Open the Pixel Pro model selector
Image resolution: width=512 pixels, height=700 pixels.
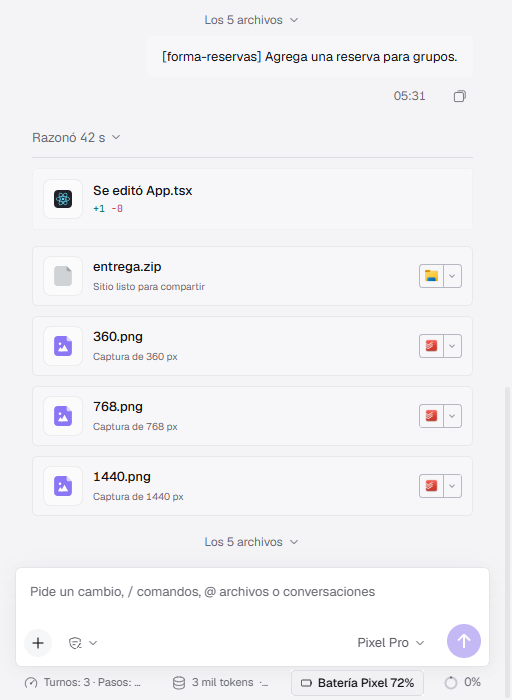point(391,643)
